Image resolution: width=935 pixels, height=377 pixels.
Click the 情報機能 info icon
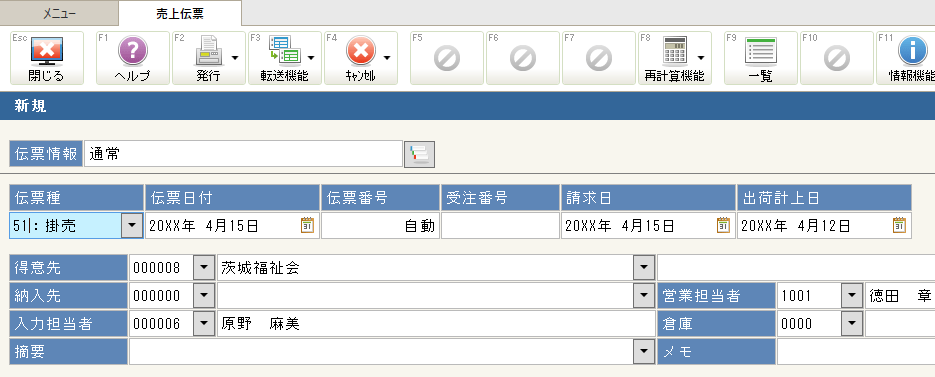[x=912, y=51]
